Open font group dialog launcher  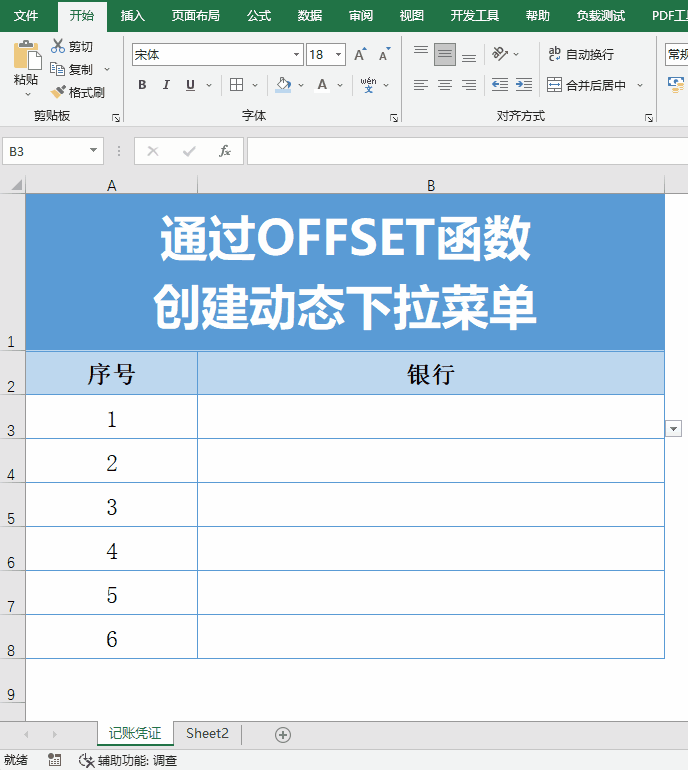(394, 118)
